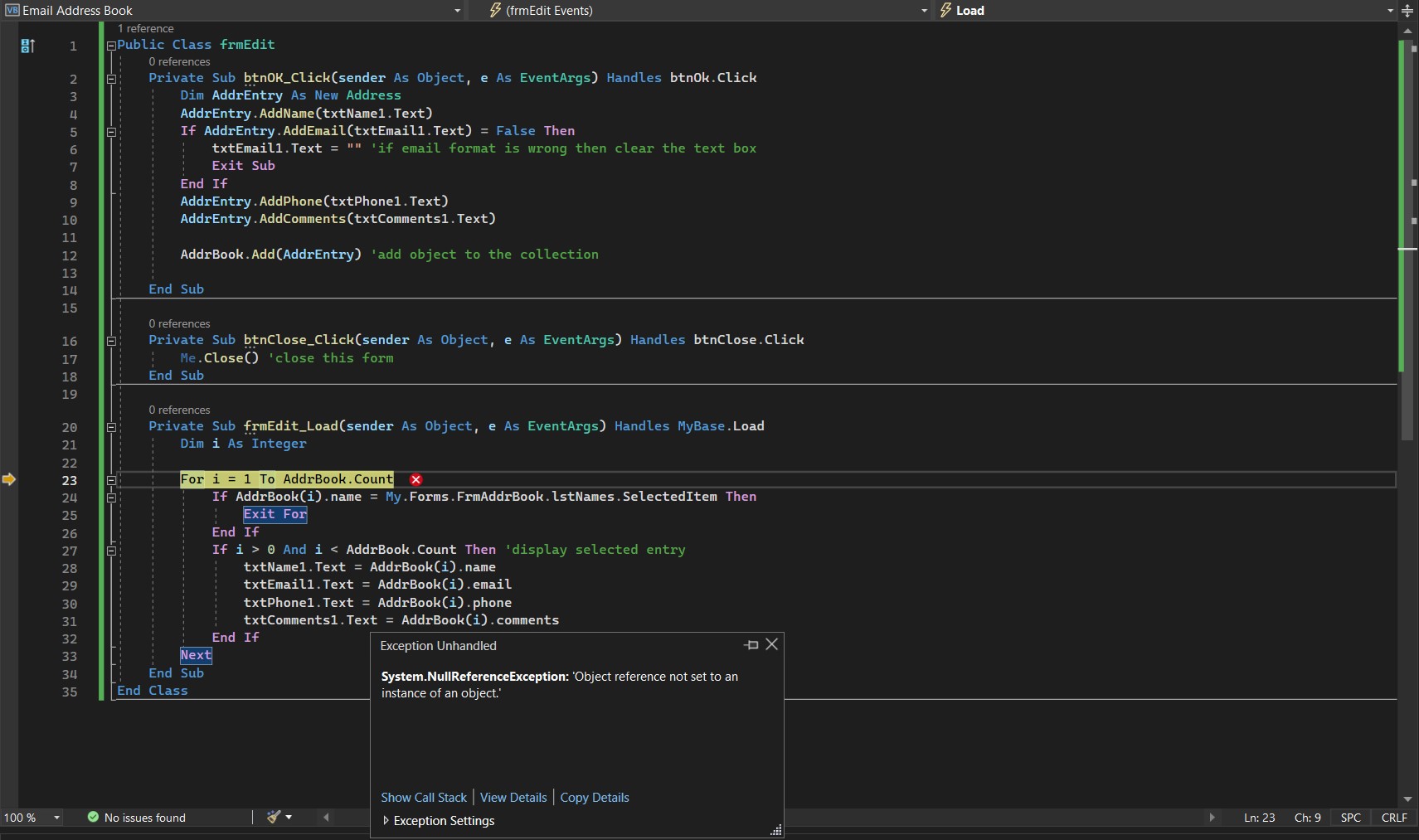Collapse the frmEdit_Load sub outline
The width and height of the screenshot is (1419, 840).
point(111,427)
